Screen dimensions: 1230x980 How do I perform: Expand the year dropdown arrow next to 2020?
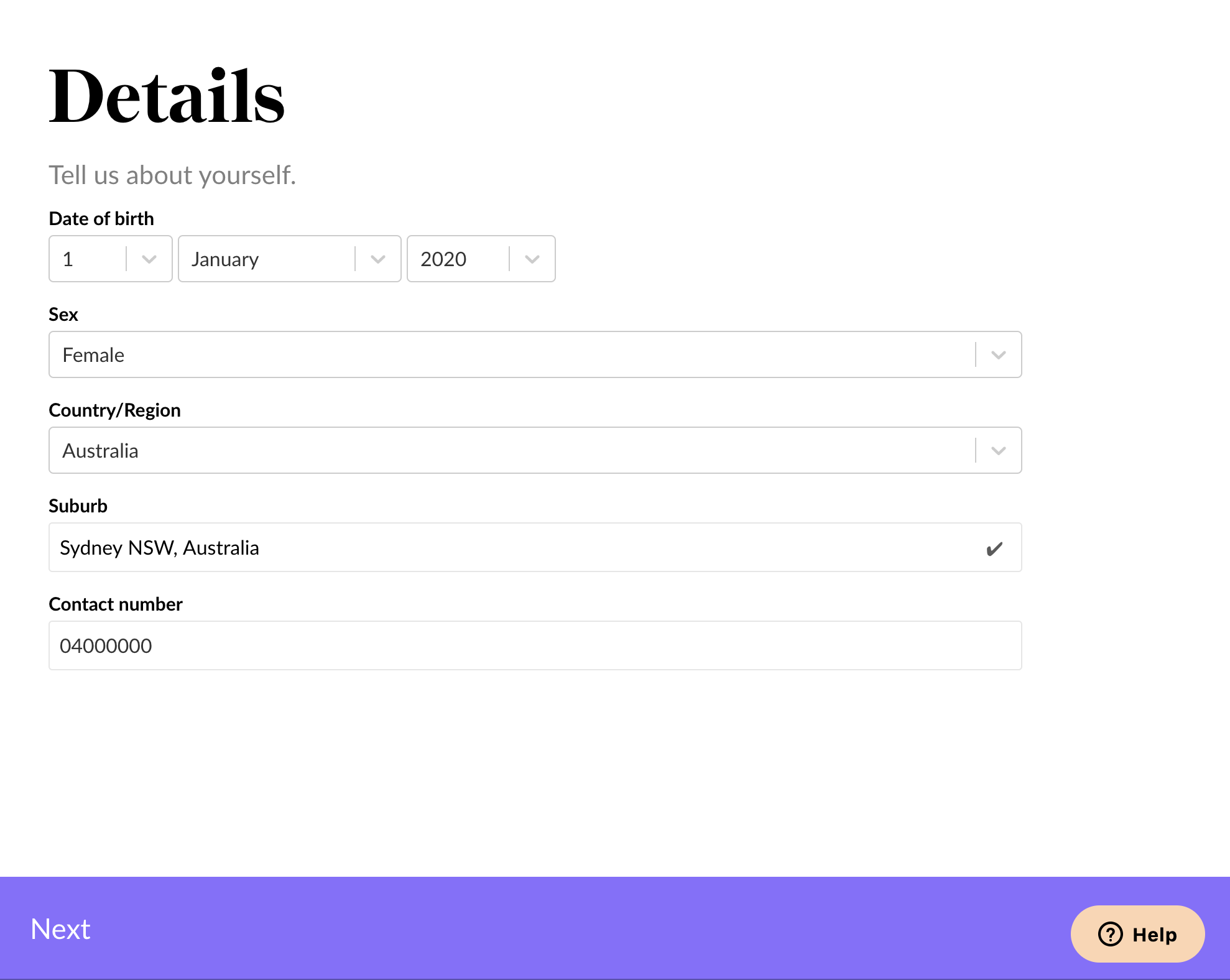point(532,259)
